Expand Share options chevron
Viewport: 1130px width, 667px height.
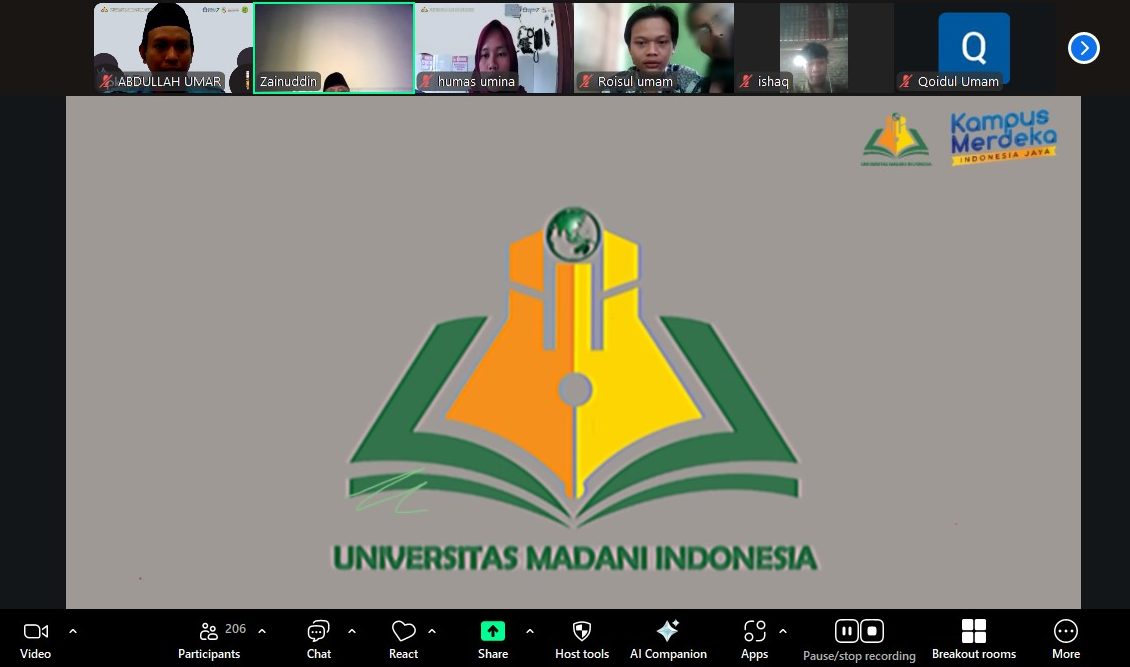click(530, 632)
